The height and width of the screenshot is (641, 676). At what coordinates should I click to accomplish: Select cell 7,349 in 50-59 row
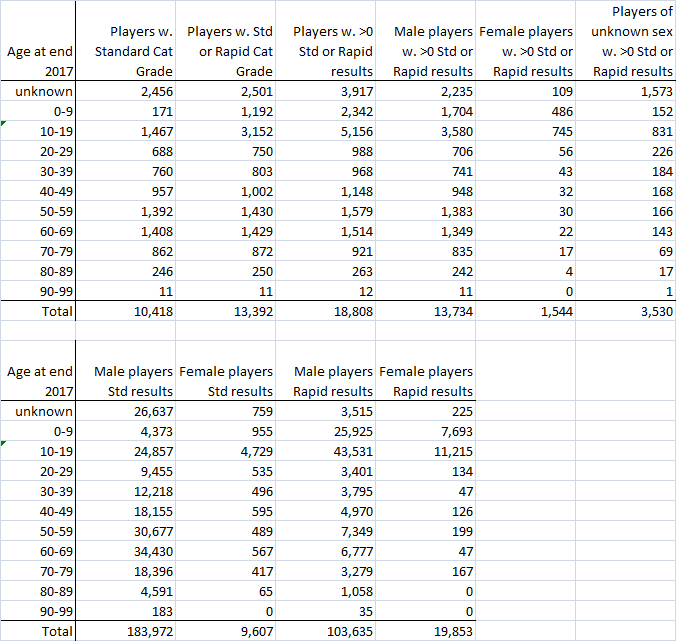325,531
